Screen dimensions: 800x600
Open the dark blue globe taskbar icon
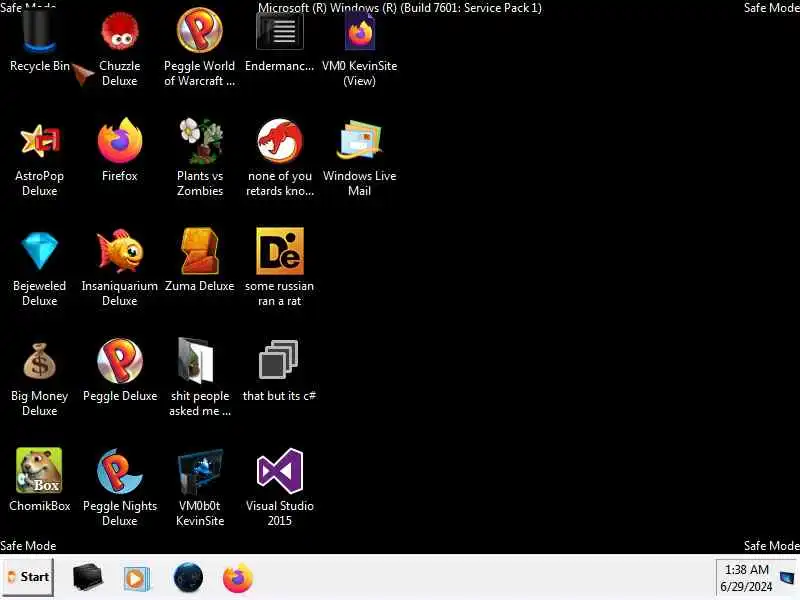click(x=188, y=578)
